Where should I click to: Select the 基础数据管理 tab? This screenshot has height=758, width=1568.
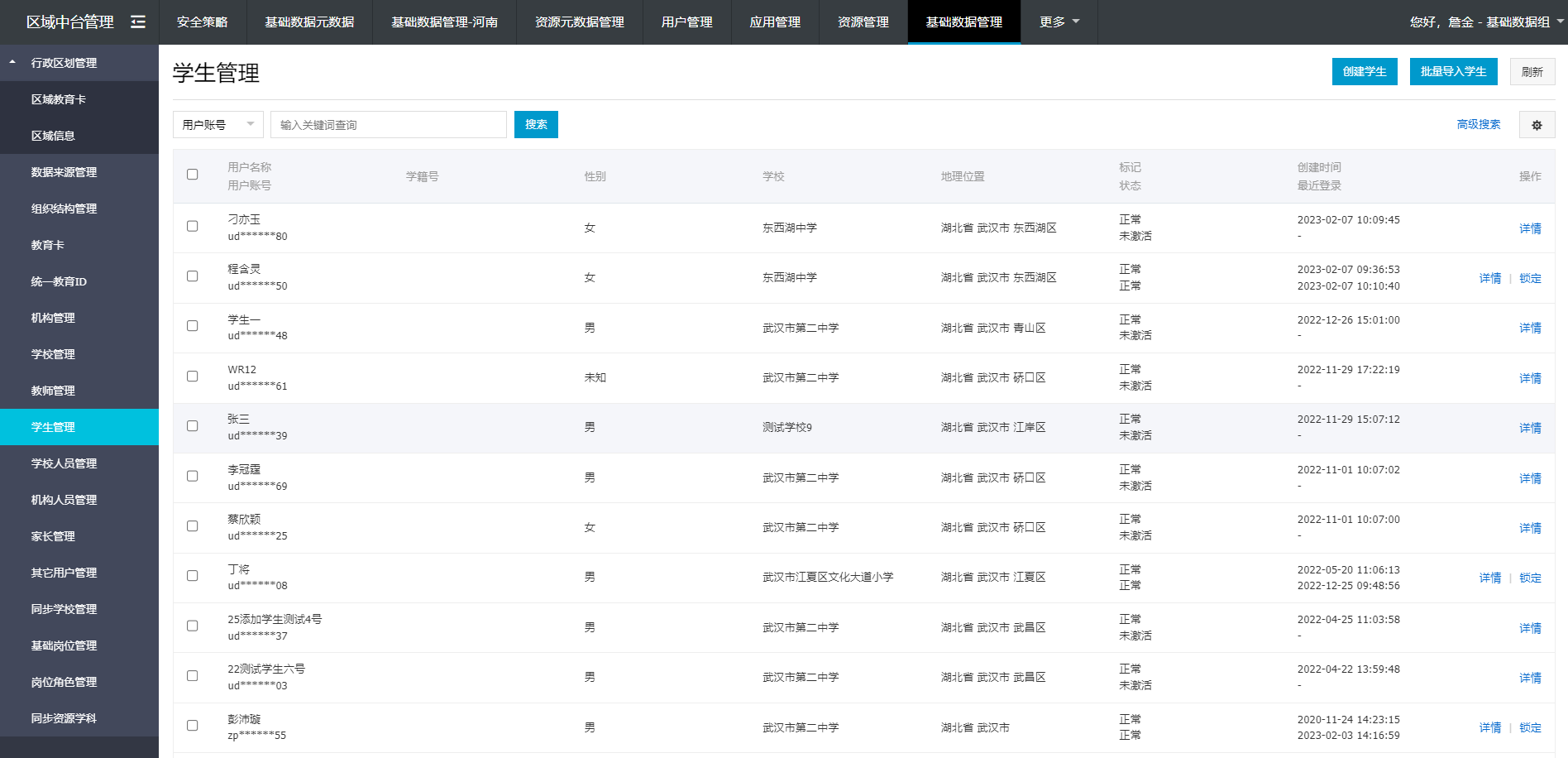[964, 22]
